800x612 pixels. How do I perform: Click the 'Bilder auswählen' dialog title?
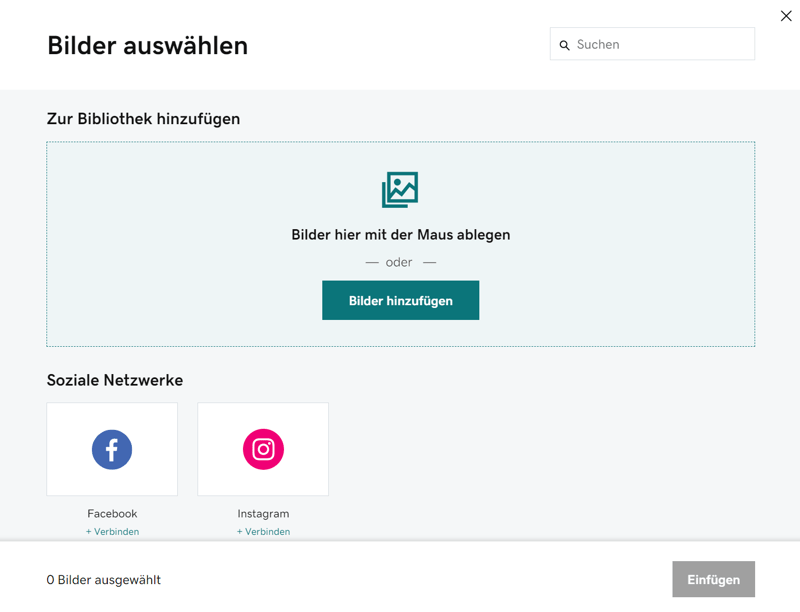click(x=147, y=46)
